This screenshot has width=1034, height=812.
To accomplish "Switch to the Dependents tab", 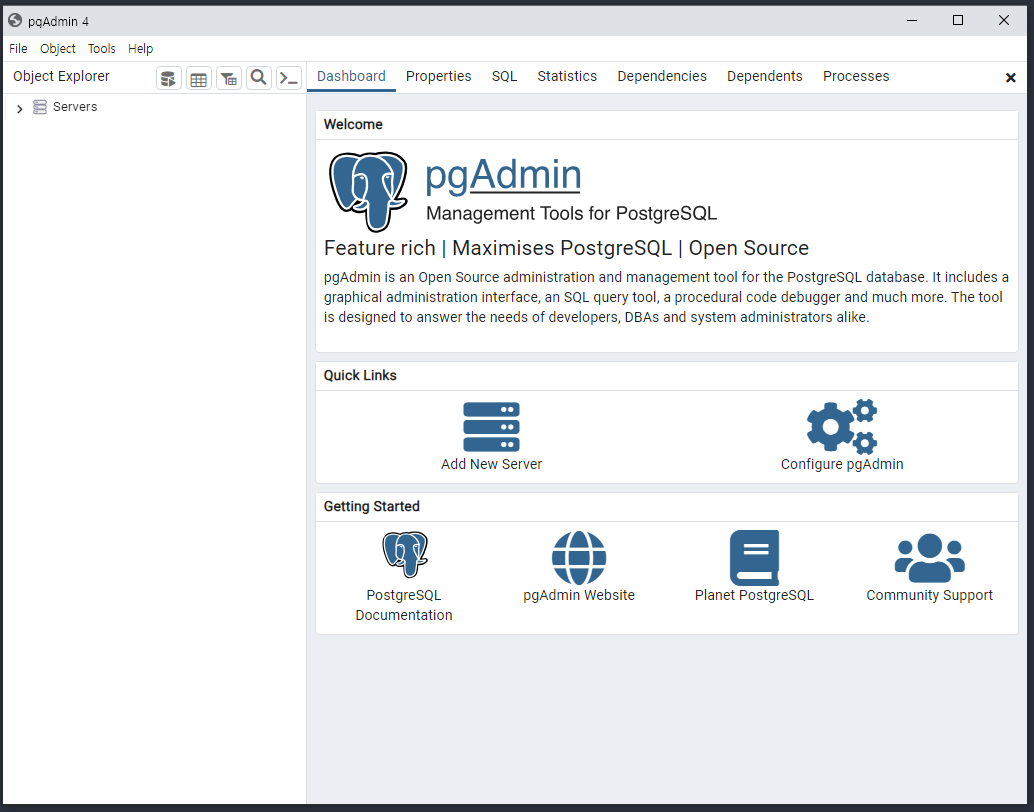I will click(x=764, y=77).
